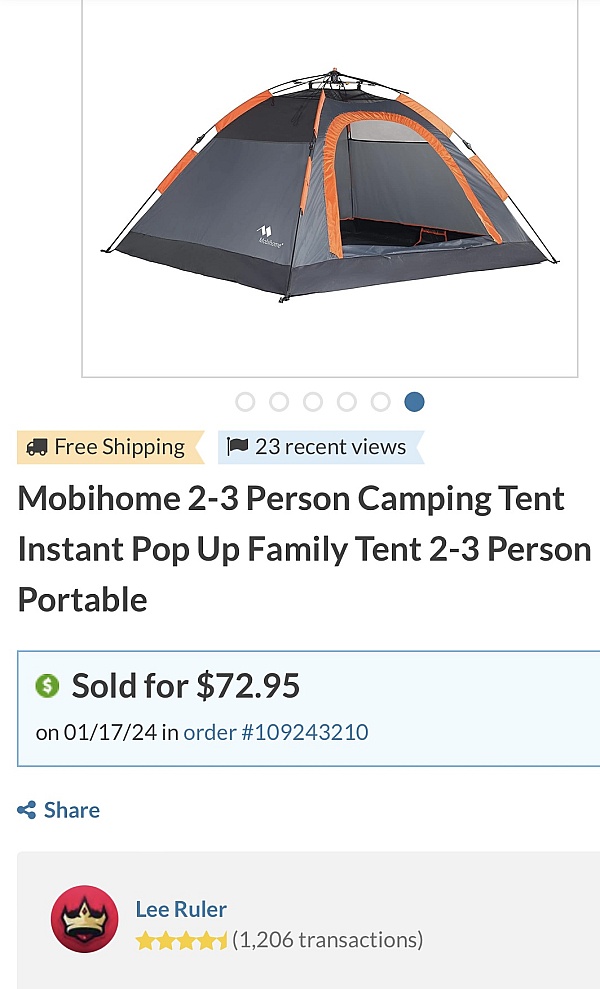Select the third image carousel dot
Screen dimensions: 600x989
click(313, 402)
